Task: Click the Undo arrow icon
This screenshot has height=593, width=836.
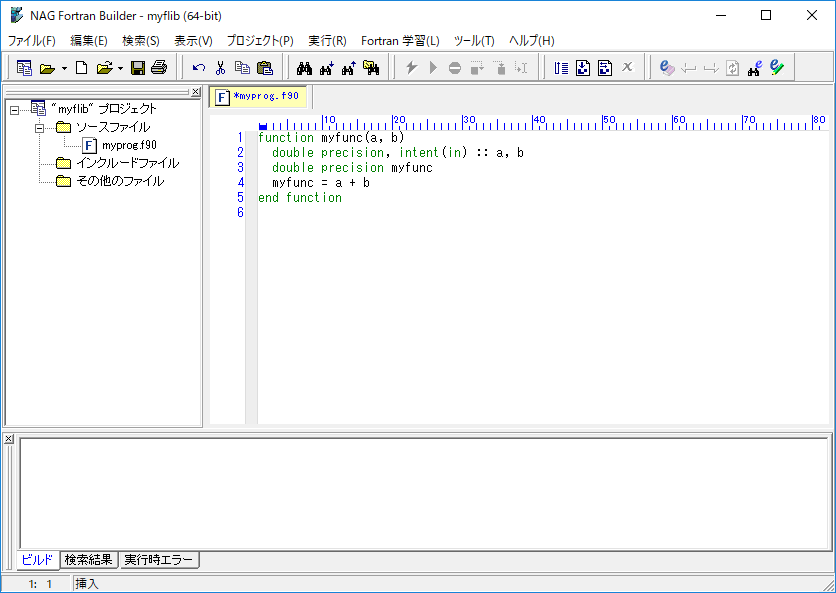Action: pos(199,68)
